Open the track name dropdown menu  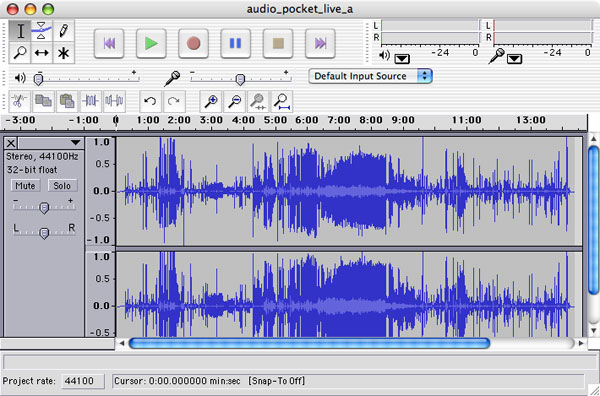pos(76,143)
